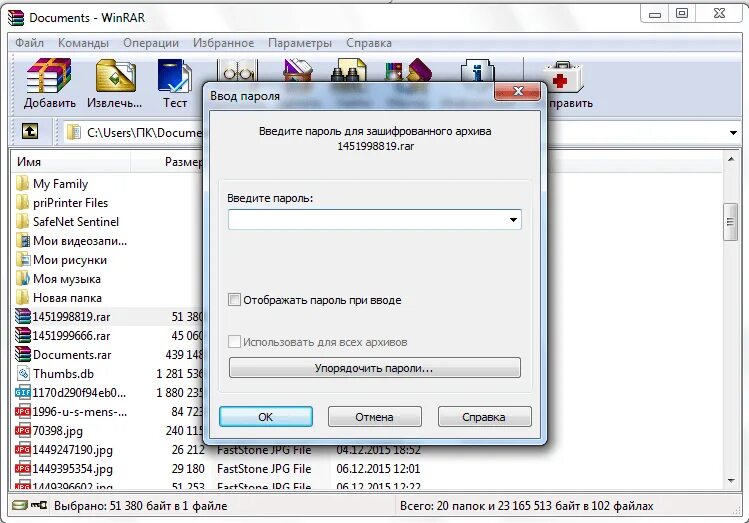This screenshot has height=523, width=749.
Task: Click the recycle bin delete toolbar icon
Action: coord(298,70)
